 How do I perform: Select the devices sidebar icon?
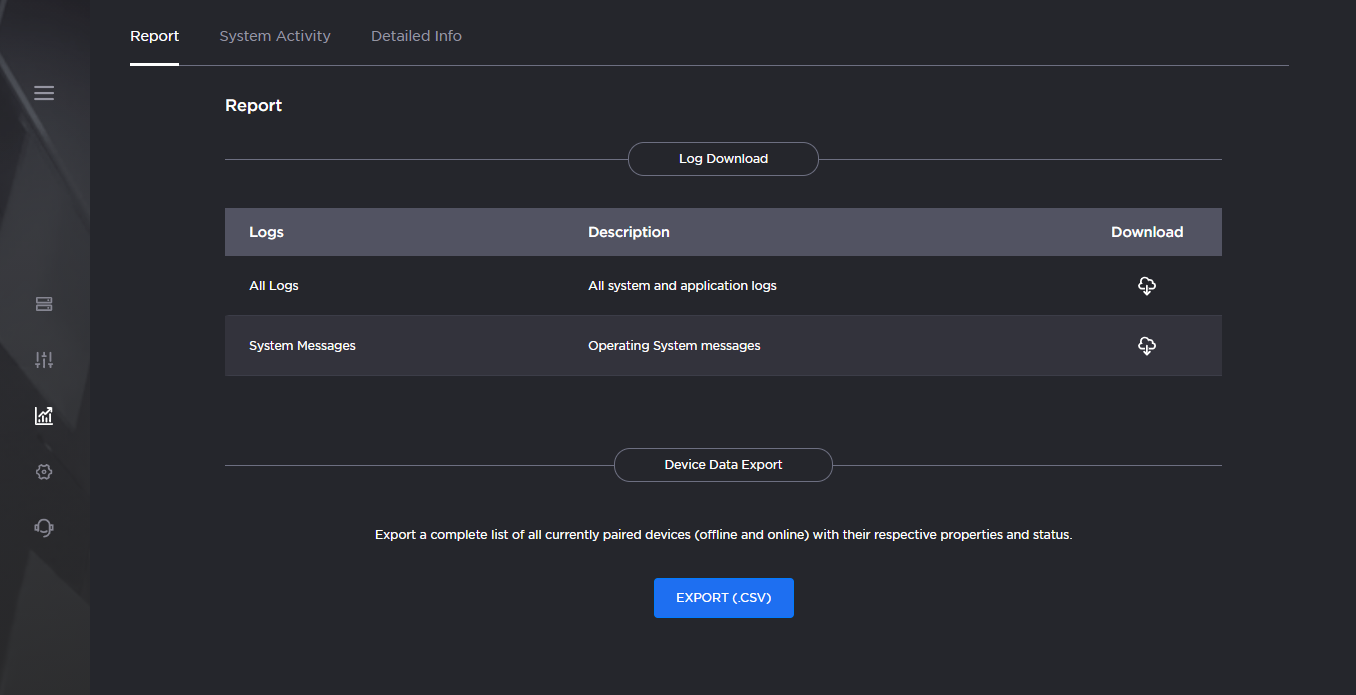[44, 303]
